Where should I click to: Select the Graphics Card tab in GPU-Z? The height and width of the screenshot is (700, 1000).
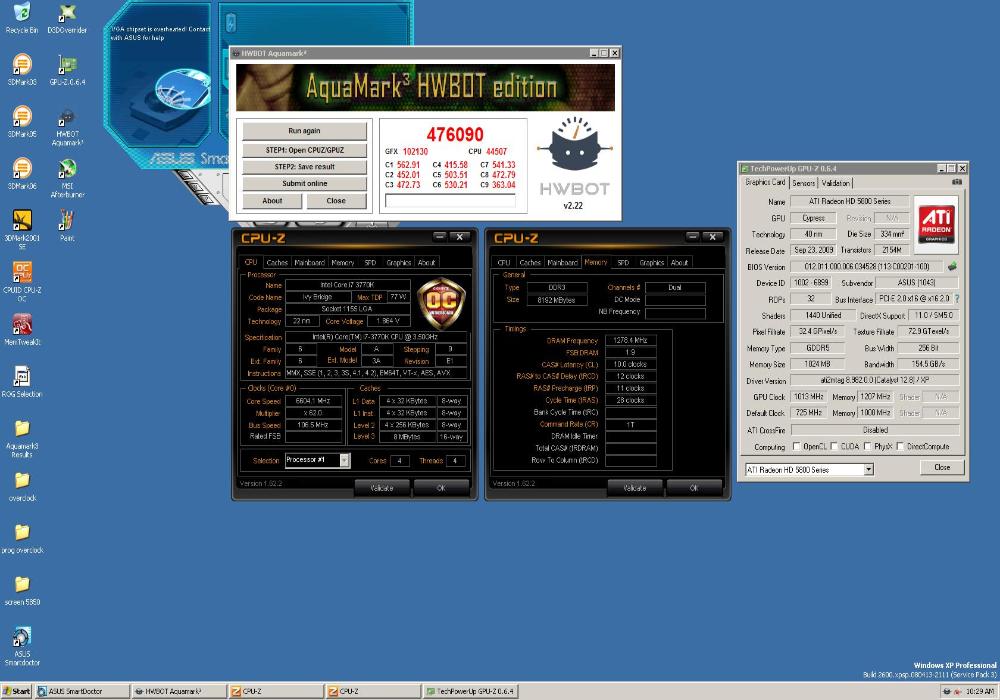[x=765, y=182]
